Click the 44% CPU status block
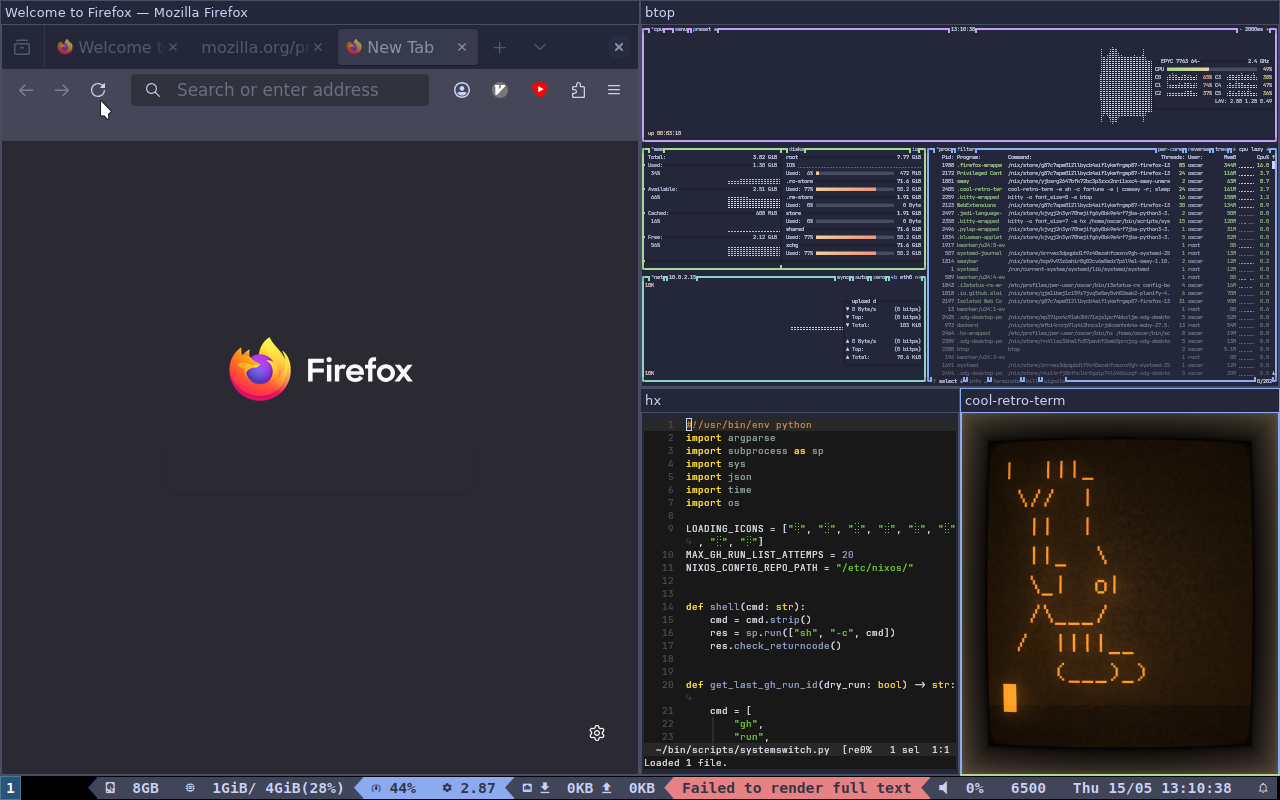Screen dimensions: 1280x800 394,788
